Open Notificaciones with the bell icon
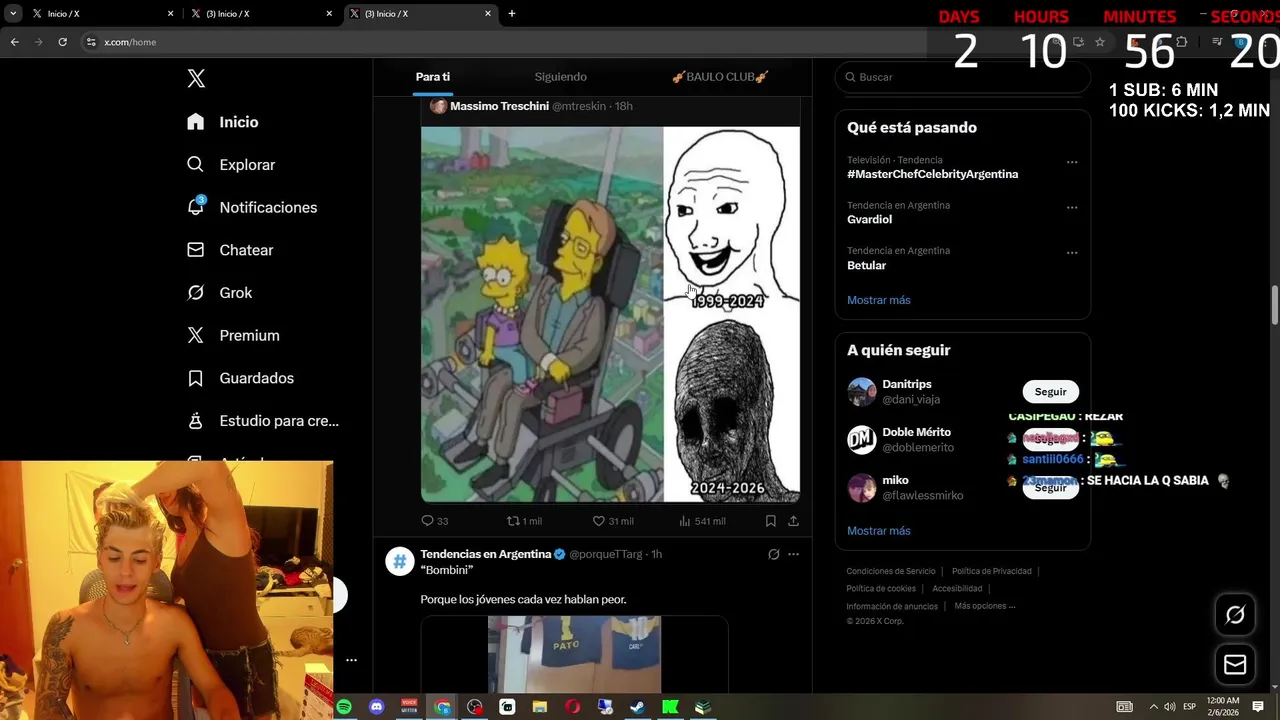Image resolution: width=1280 pixels, height=720 pixels. pyautogui.click(x=252, y=207)
